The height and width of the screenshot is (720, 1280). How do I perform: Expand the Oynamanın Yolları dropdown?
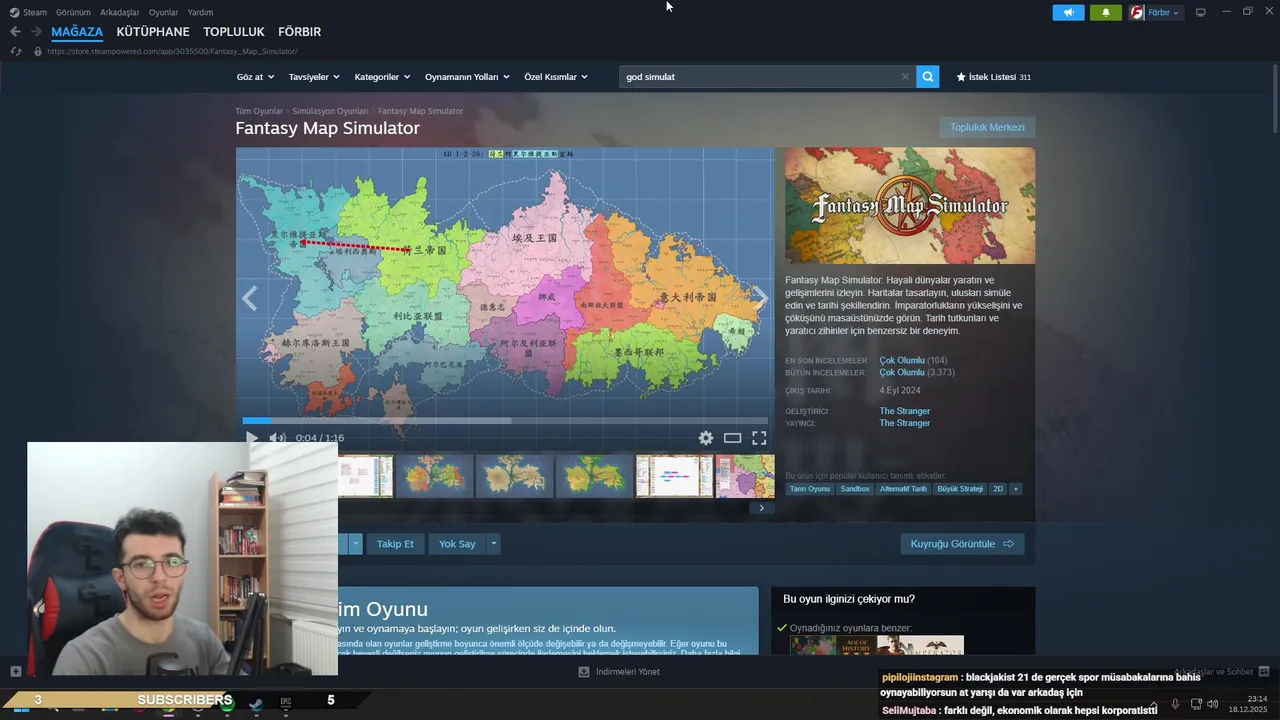coord(467,77)
